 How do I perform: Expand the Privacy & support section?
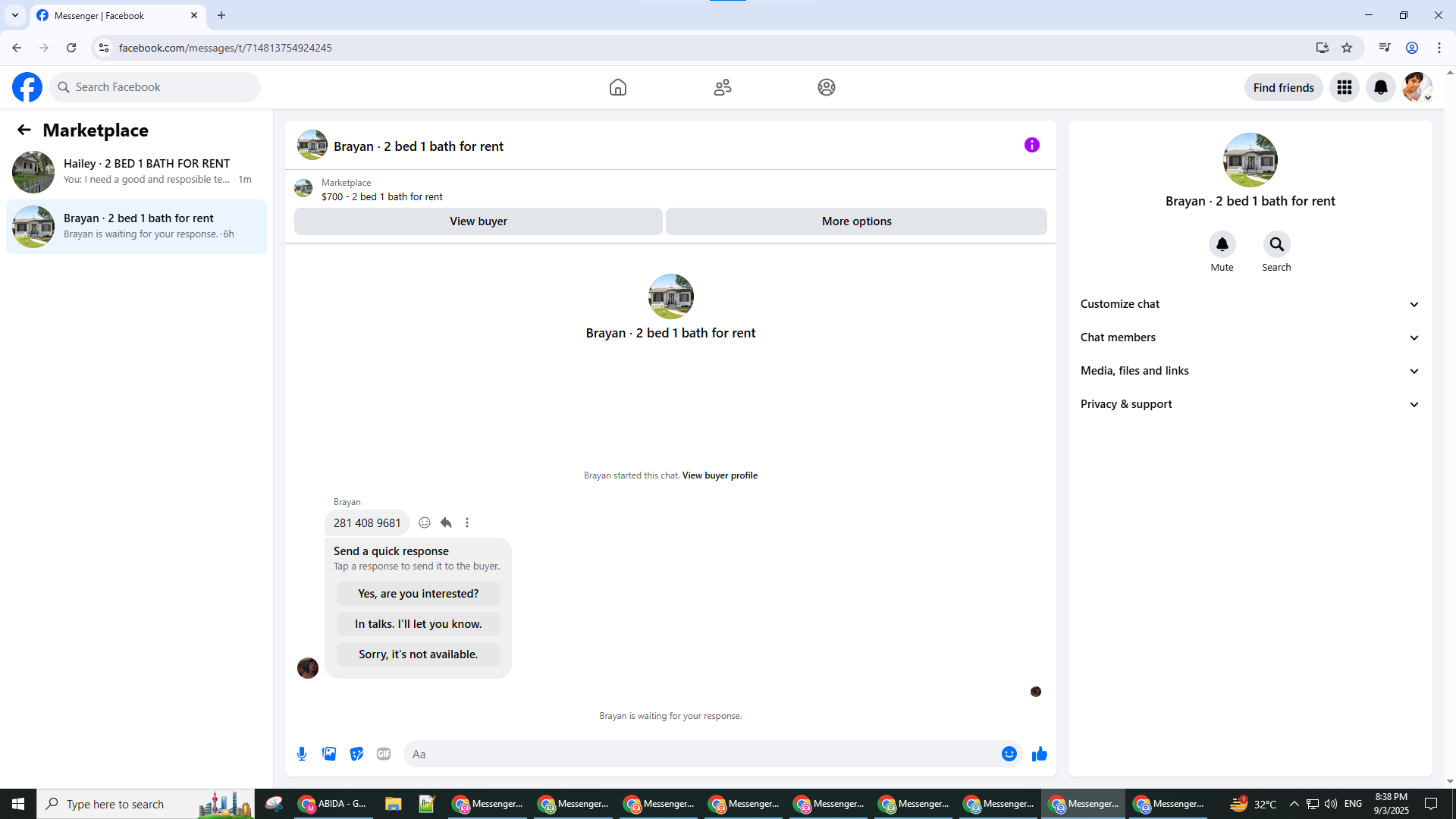click(1250, 404)
